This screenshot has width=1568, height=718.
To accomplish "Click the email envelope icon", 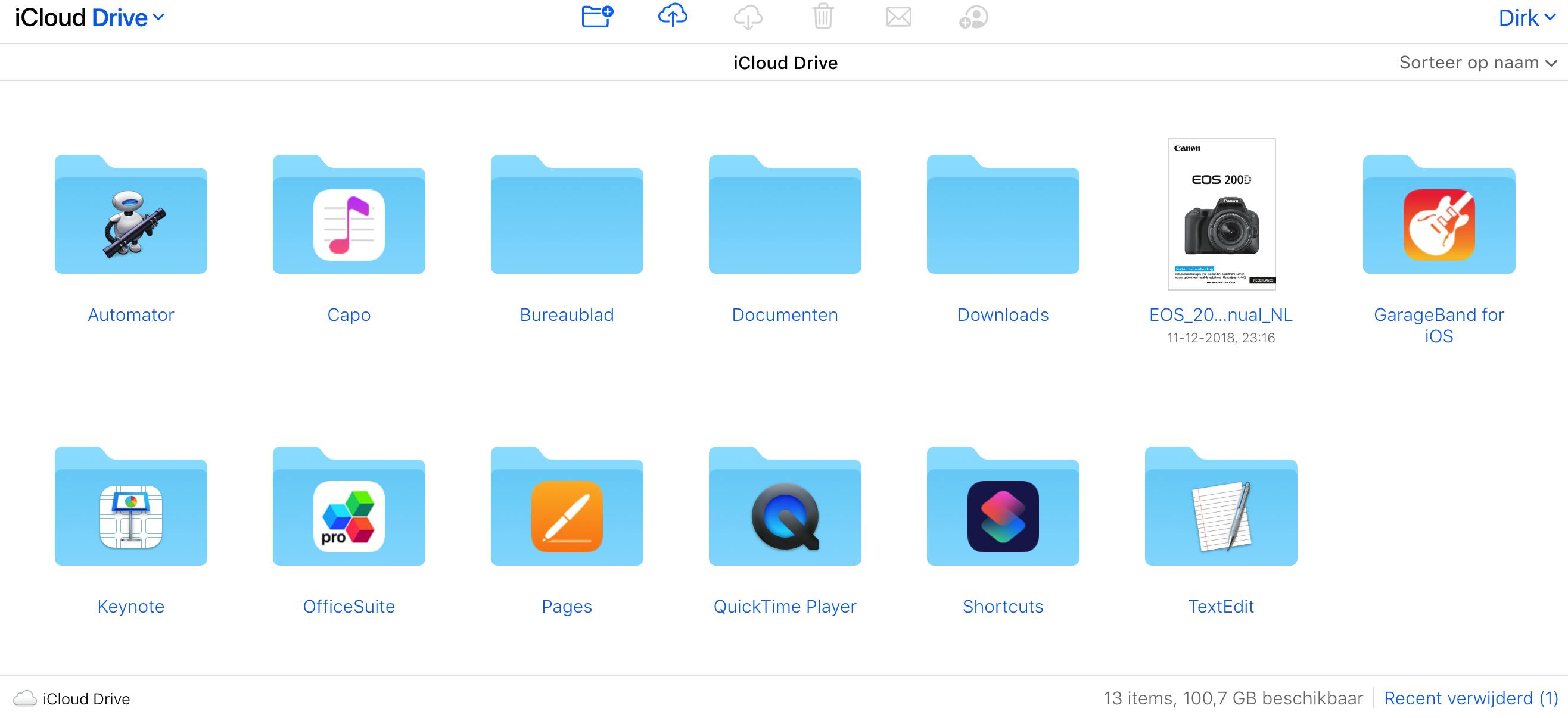I will point(898,17).
